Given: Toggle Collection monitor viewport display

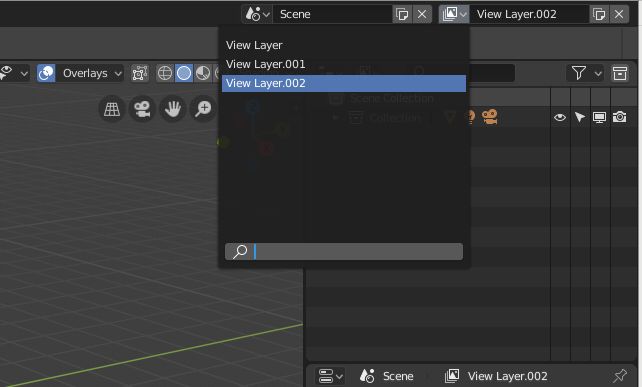Looking at the screenshot, I should (599, 118).
